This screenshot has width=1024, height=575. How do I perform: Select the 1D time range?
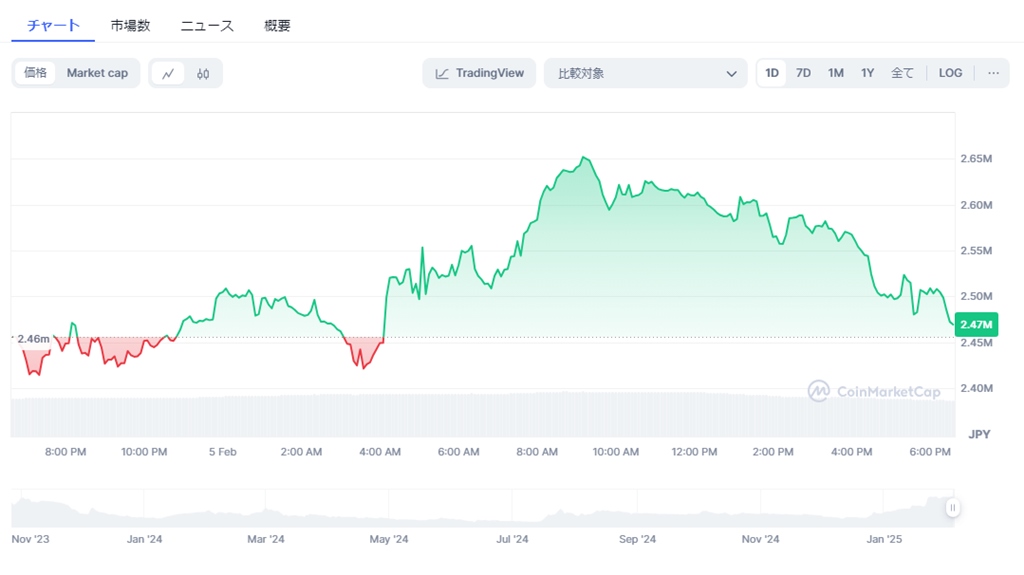click(x=772, y=73)
